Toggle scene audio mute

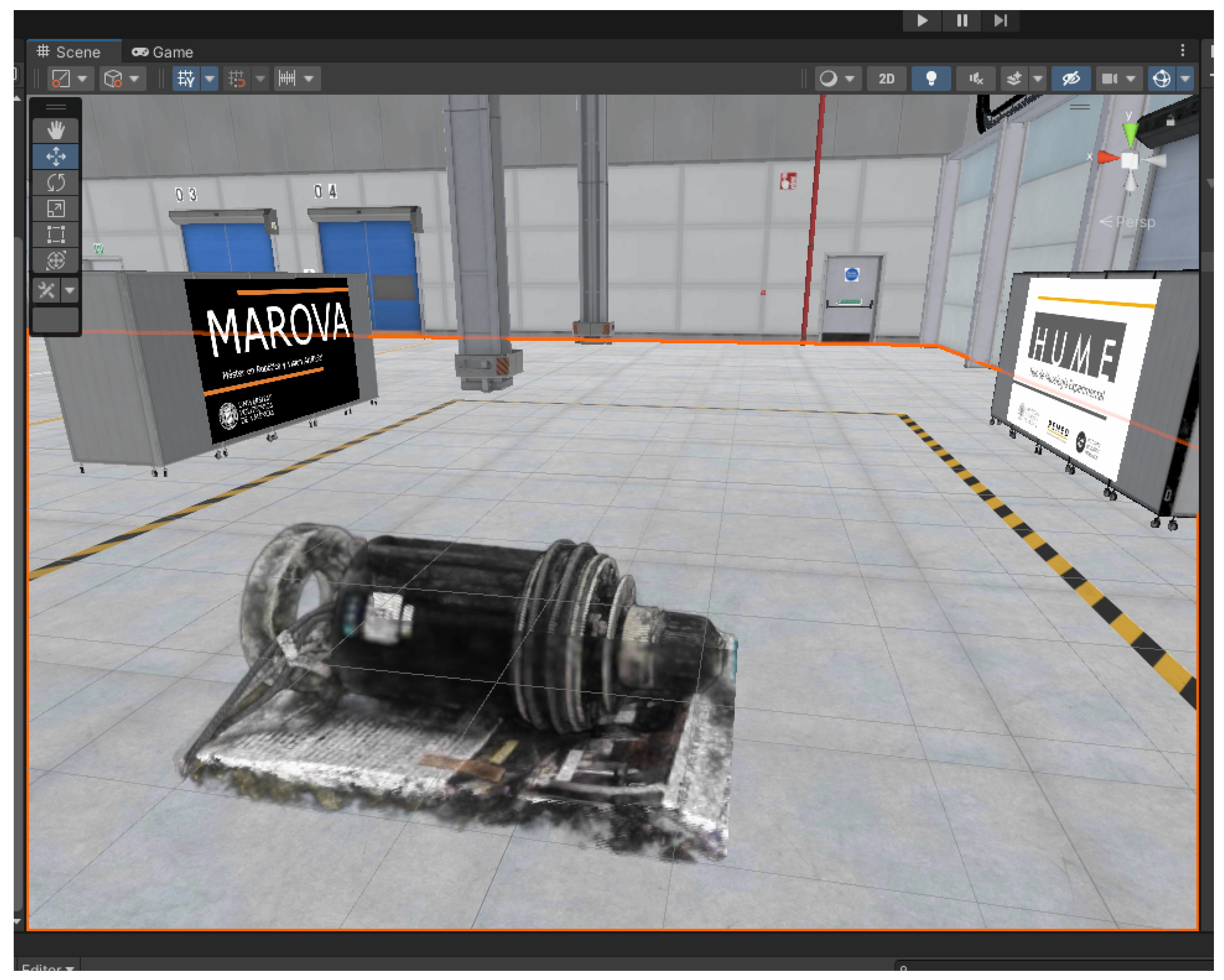pyautogui.click(x=975, y=79)
